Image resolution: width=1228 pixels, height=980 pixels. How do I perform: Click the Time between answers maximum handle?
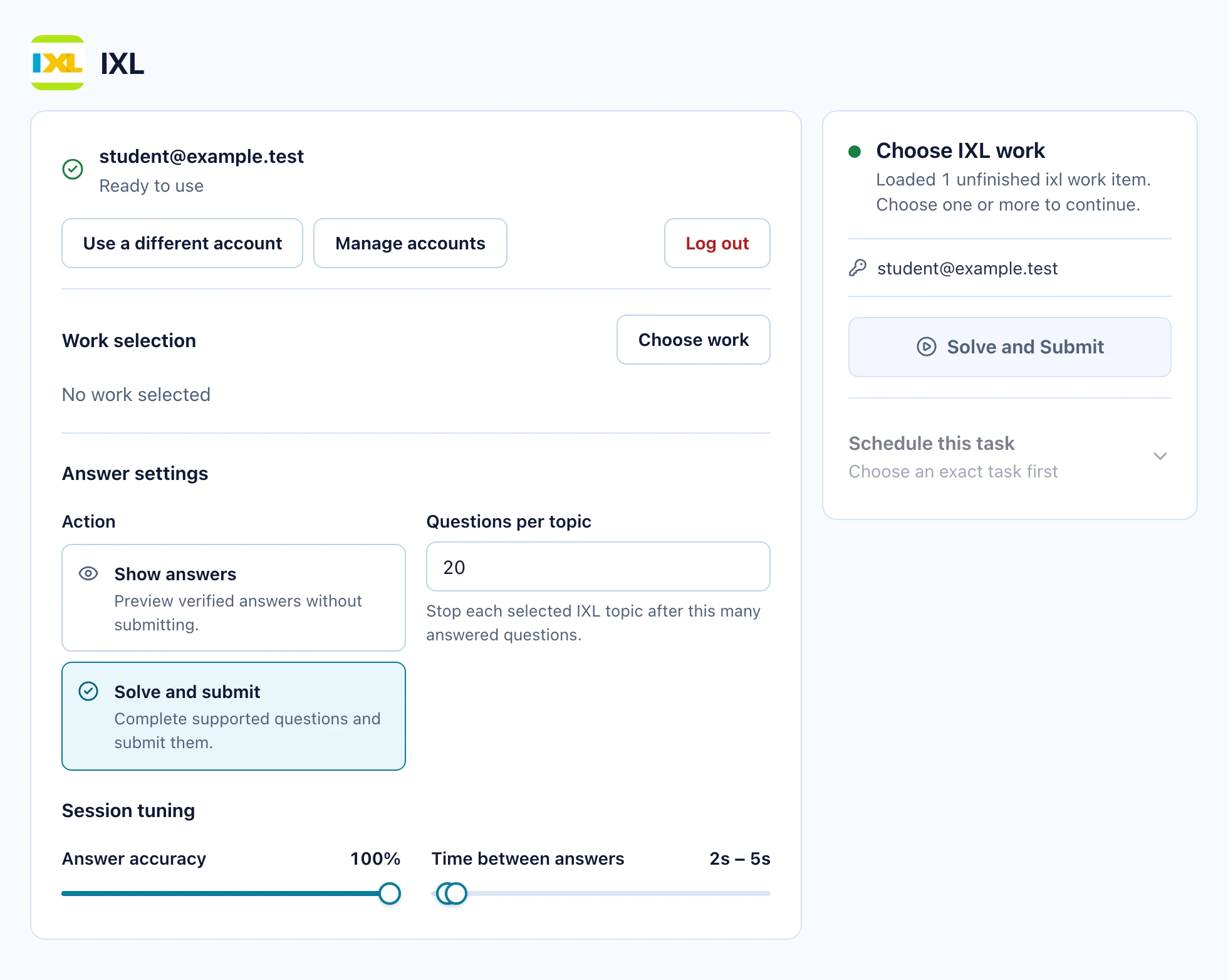click(457, 894)
